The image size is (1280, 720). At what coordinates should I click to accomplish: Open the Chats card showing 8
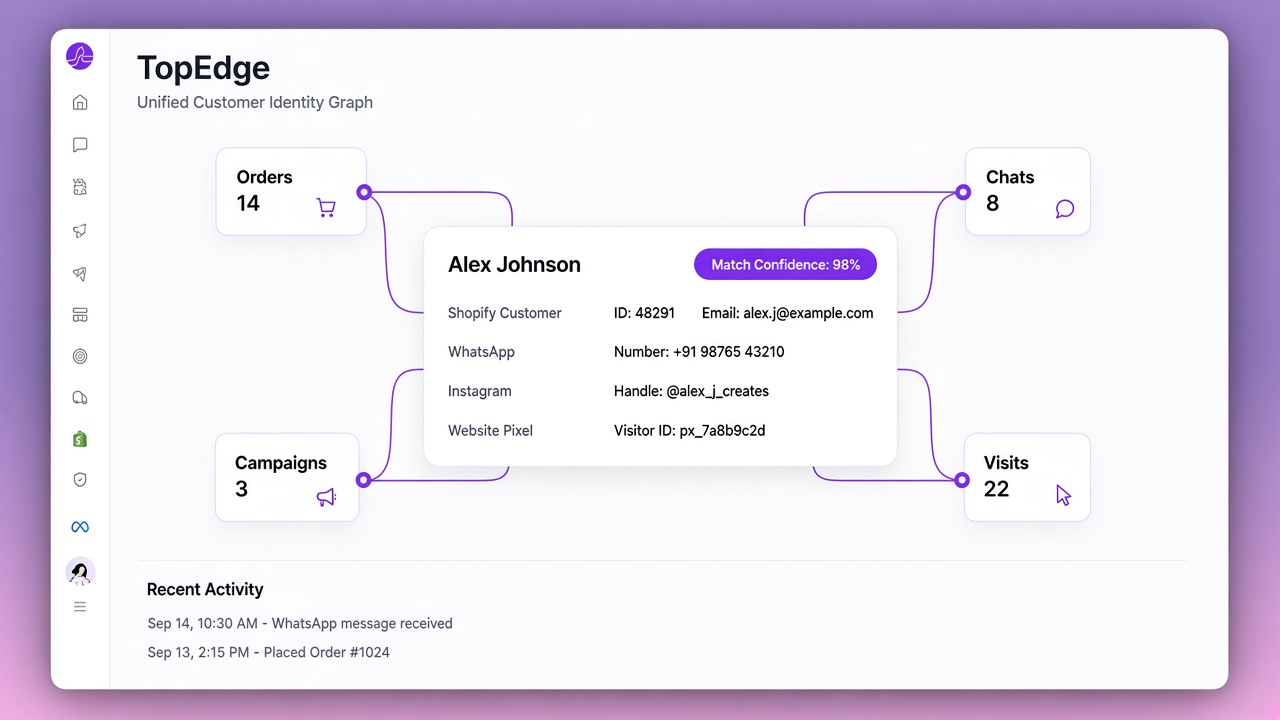1027,192
